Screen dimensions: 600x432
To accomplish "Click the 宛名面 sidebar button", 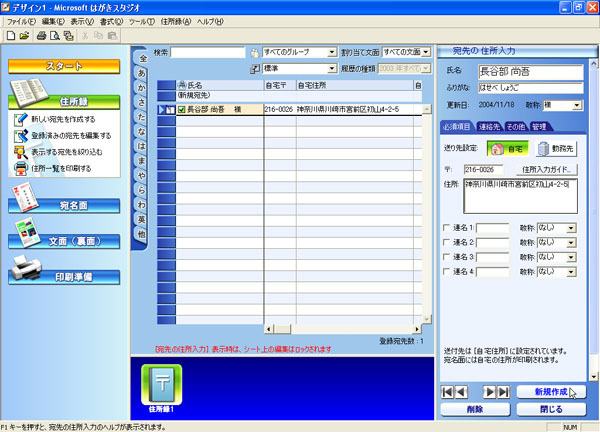I will 64,205.
